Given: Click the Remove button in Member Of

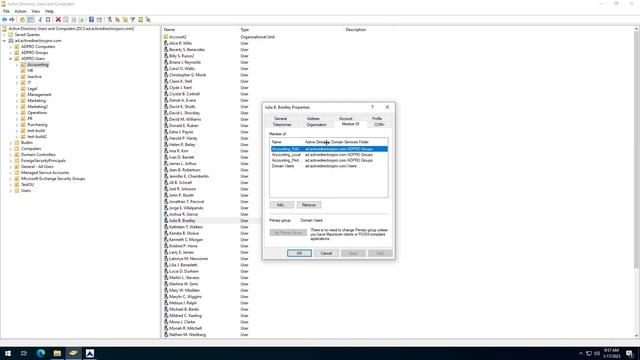Looking at the screenshot, I should [x=309, y=205].
